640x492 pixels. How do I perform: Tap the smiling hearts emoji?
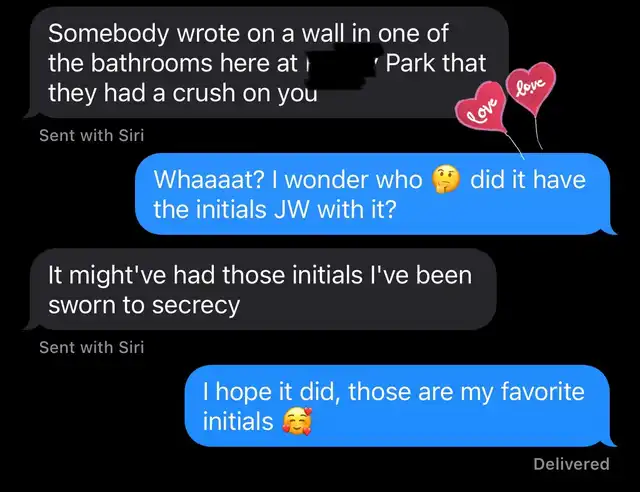(297, 421)
